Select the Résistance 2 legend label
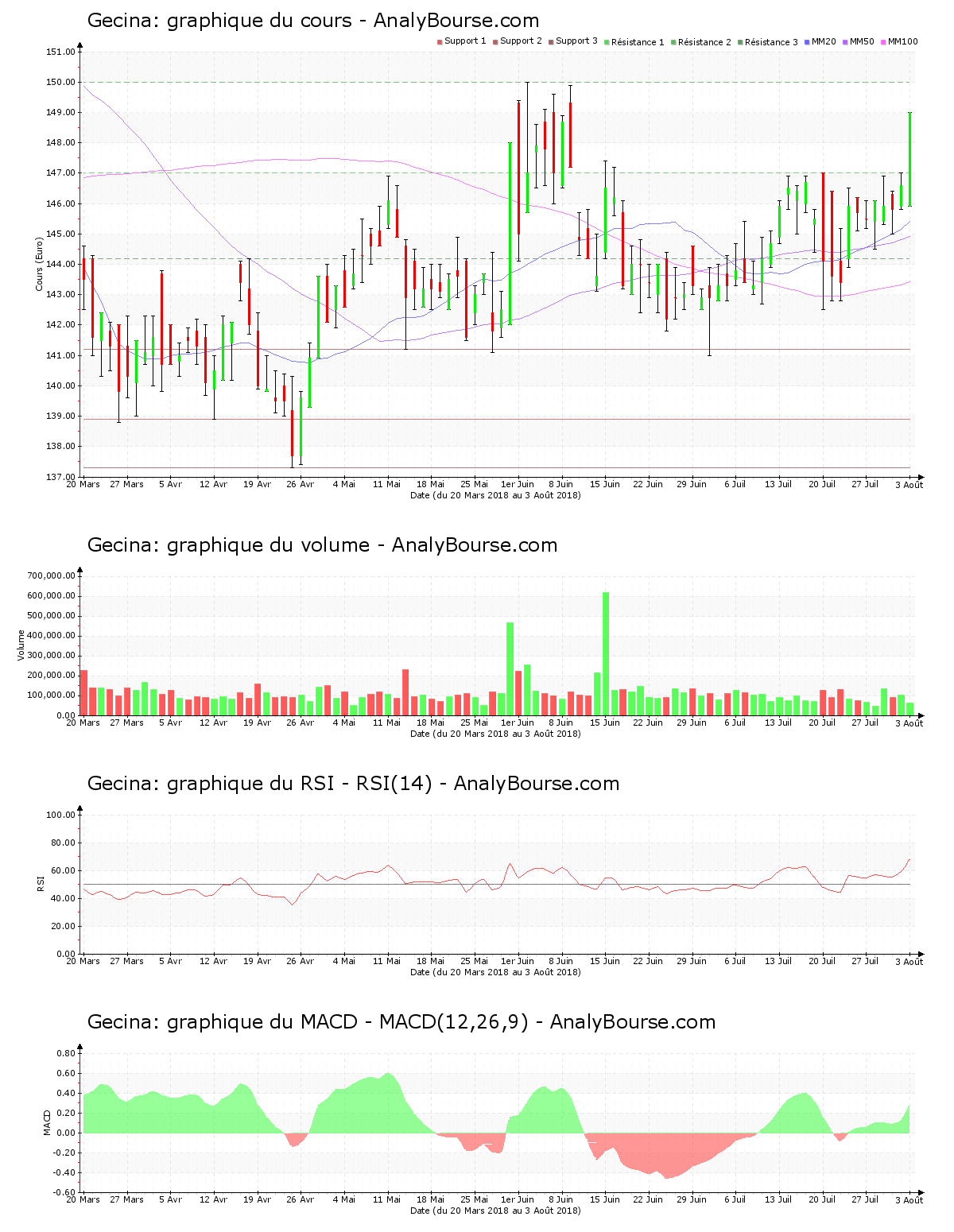This screenshot has height=1232, width=954. click(x=704, y=42)
